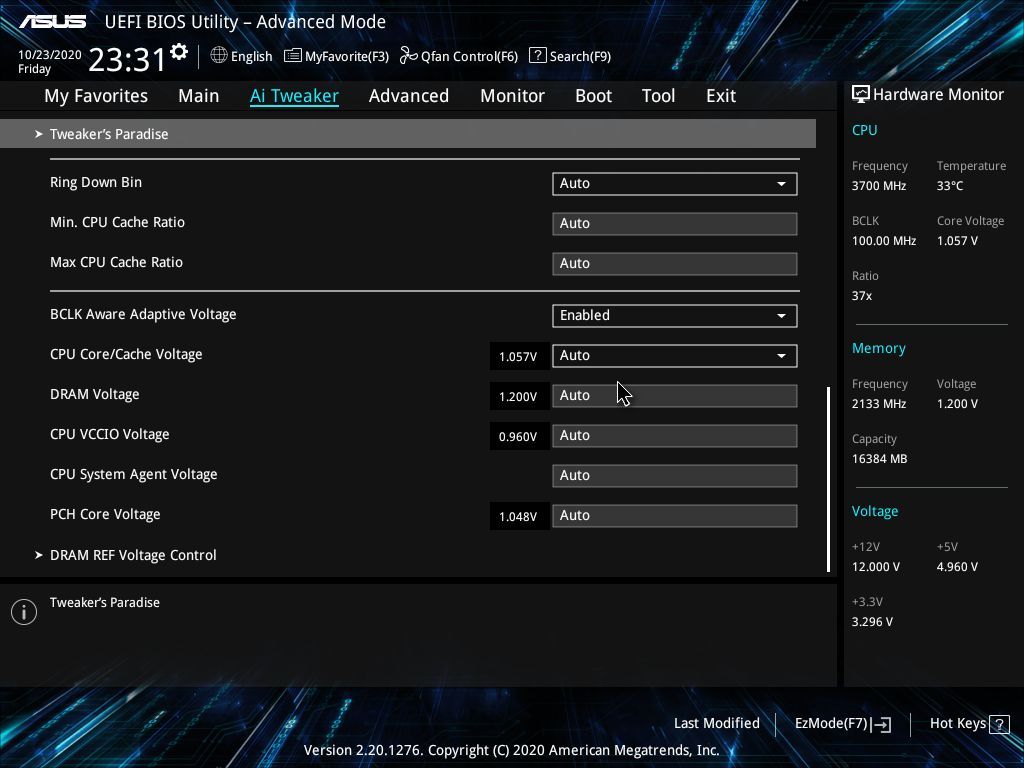
Task: Click the settings list scrollbar
Action: coord(829,479)
